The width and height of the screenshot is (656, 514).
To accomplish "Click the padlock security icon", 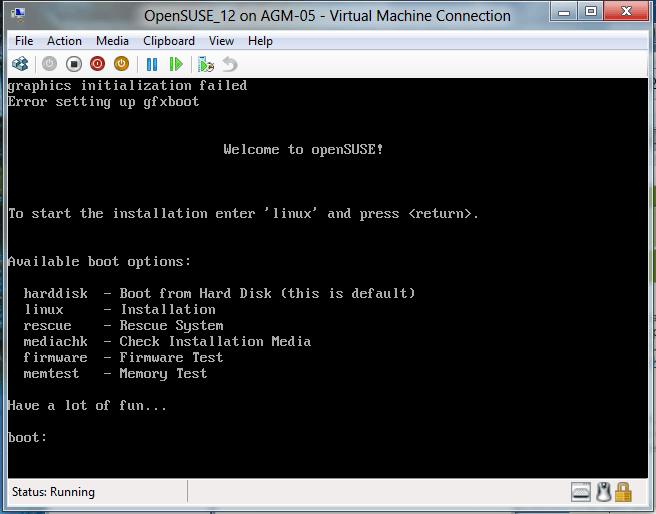I will tap(623, 492).
